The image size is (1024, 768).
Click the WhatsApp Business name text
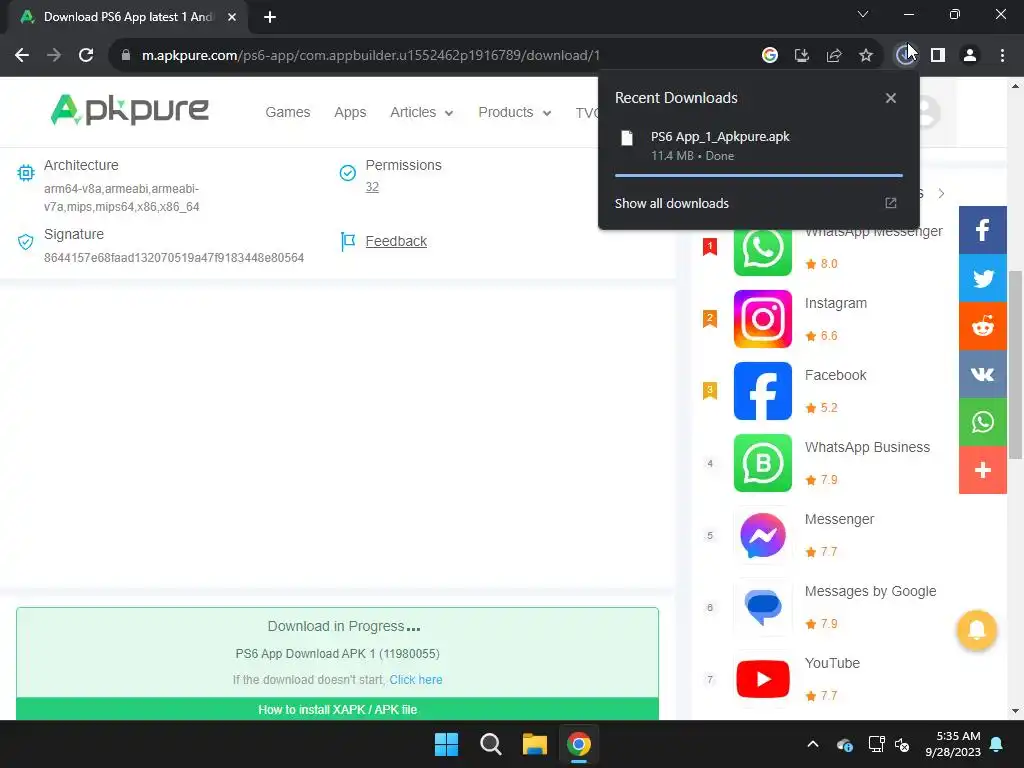(x=867, y=447)
